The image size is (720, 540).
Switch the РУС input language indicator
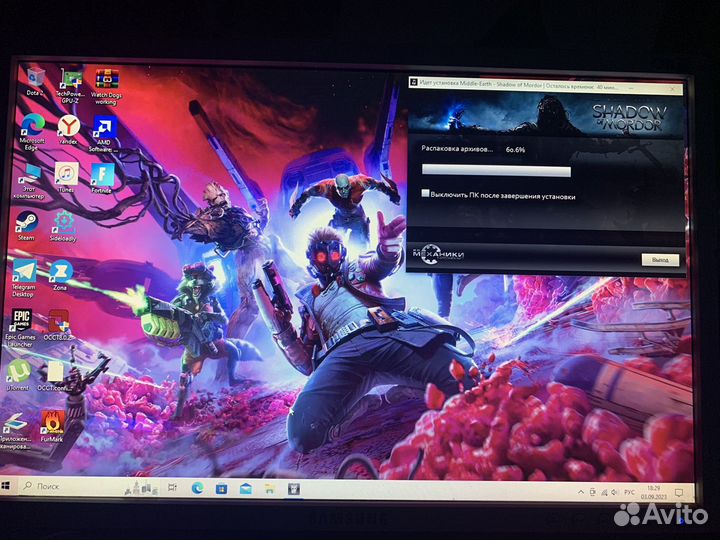(630, 492)
